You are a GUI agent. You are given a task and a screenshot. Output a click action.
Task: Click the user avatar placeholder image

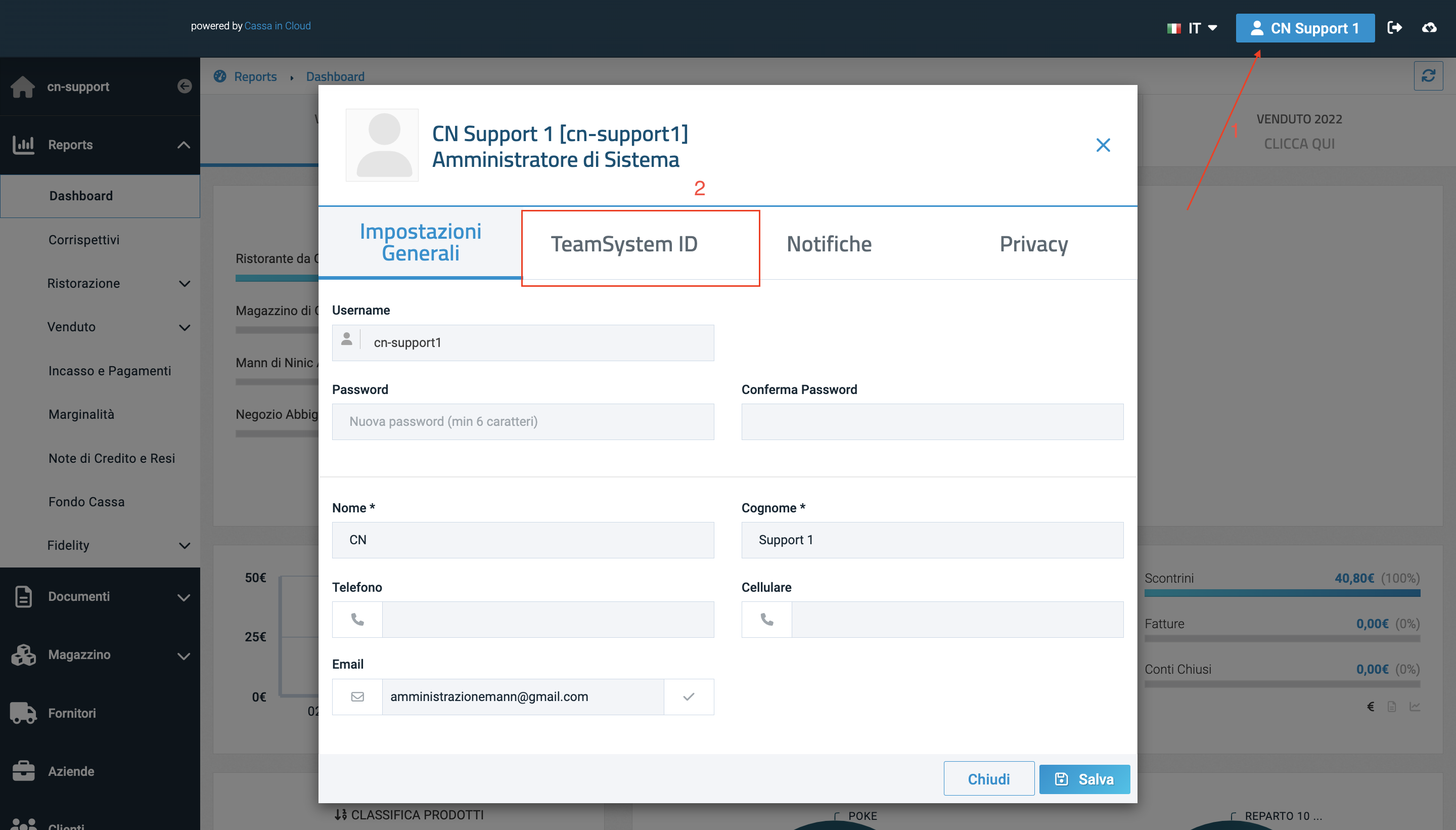point(382,145)
